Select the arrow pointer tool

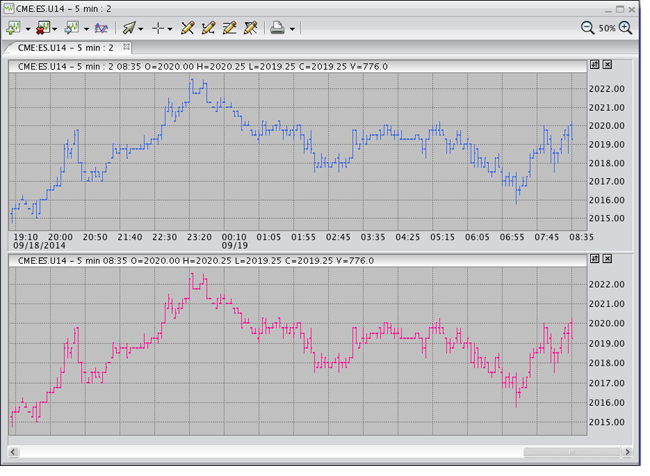click(x=129, y=28)
